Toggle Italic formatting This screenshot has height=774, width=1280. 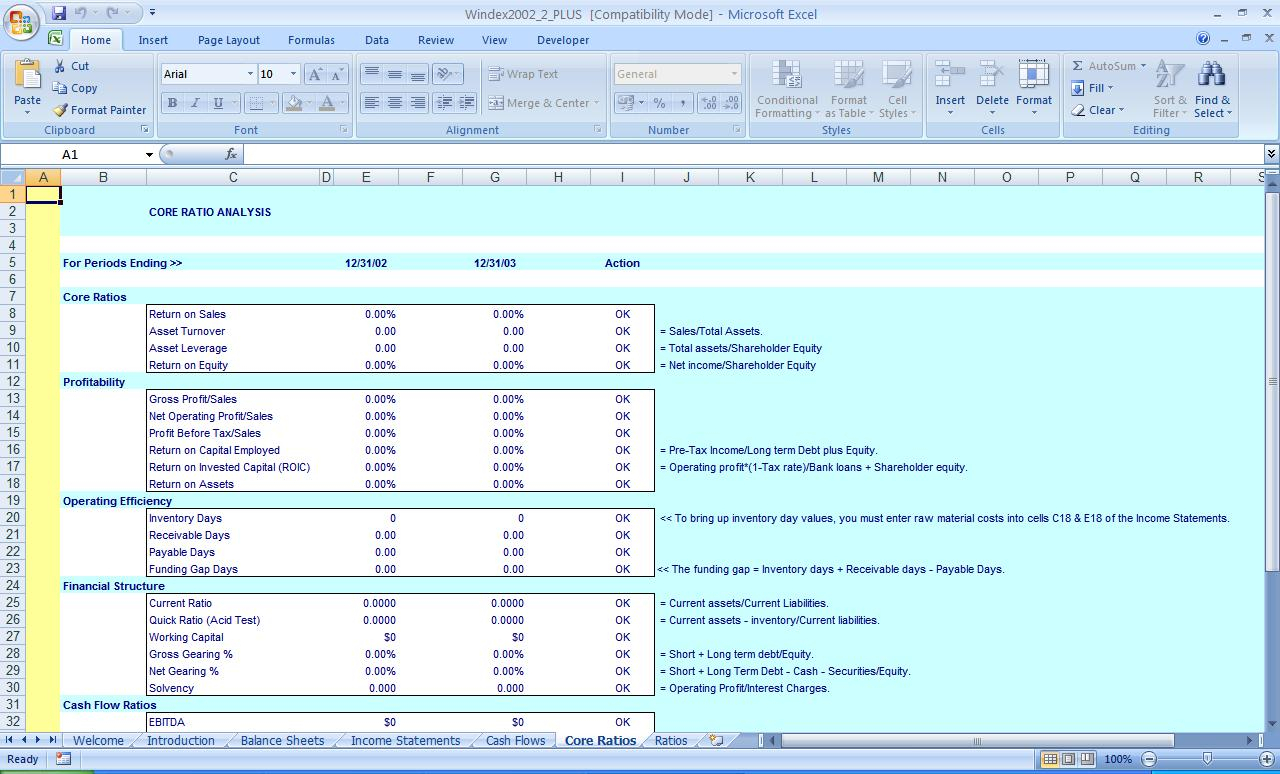[x=195, y=103]
